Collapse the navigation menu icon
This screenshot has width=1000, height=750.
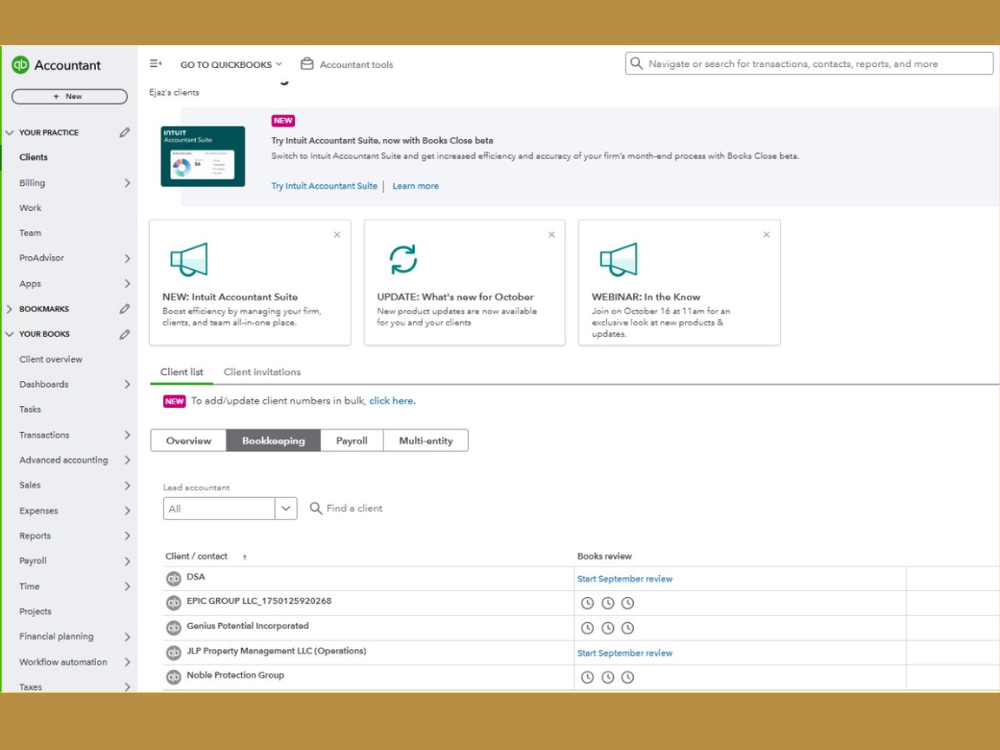(156, 64)
